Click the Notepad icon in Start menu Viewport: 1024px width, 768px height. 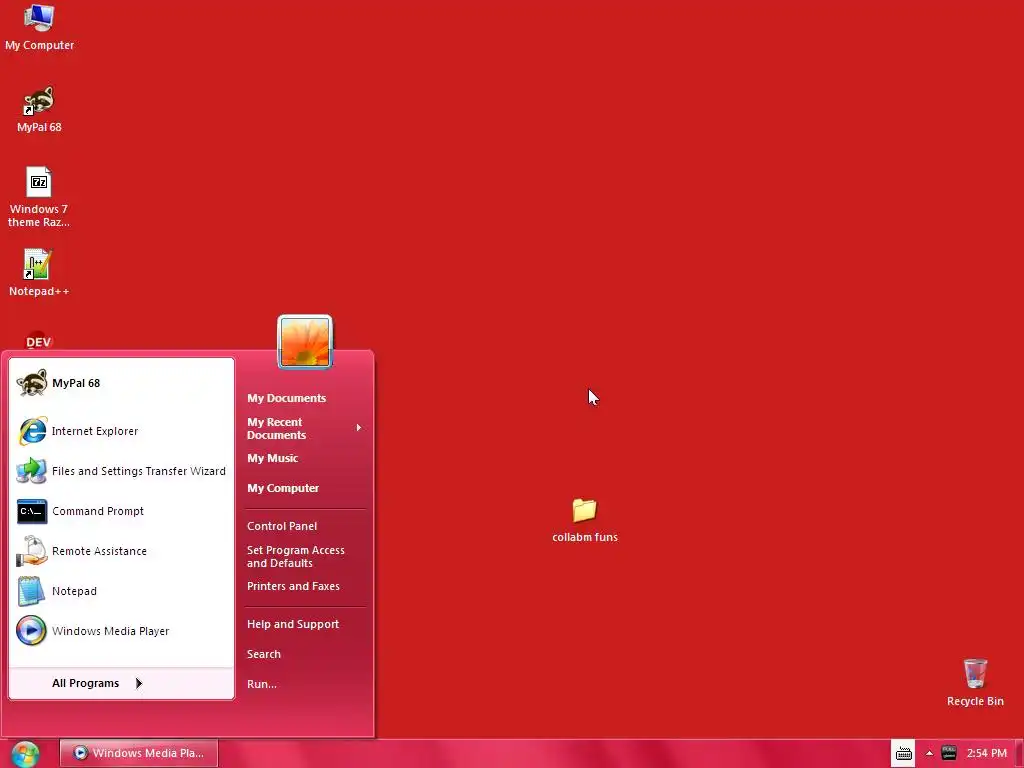coord(31,591)
